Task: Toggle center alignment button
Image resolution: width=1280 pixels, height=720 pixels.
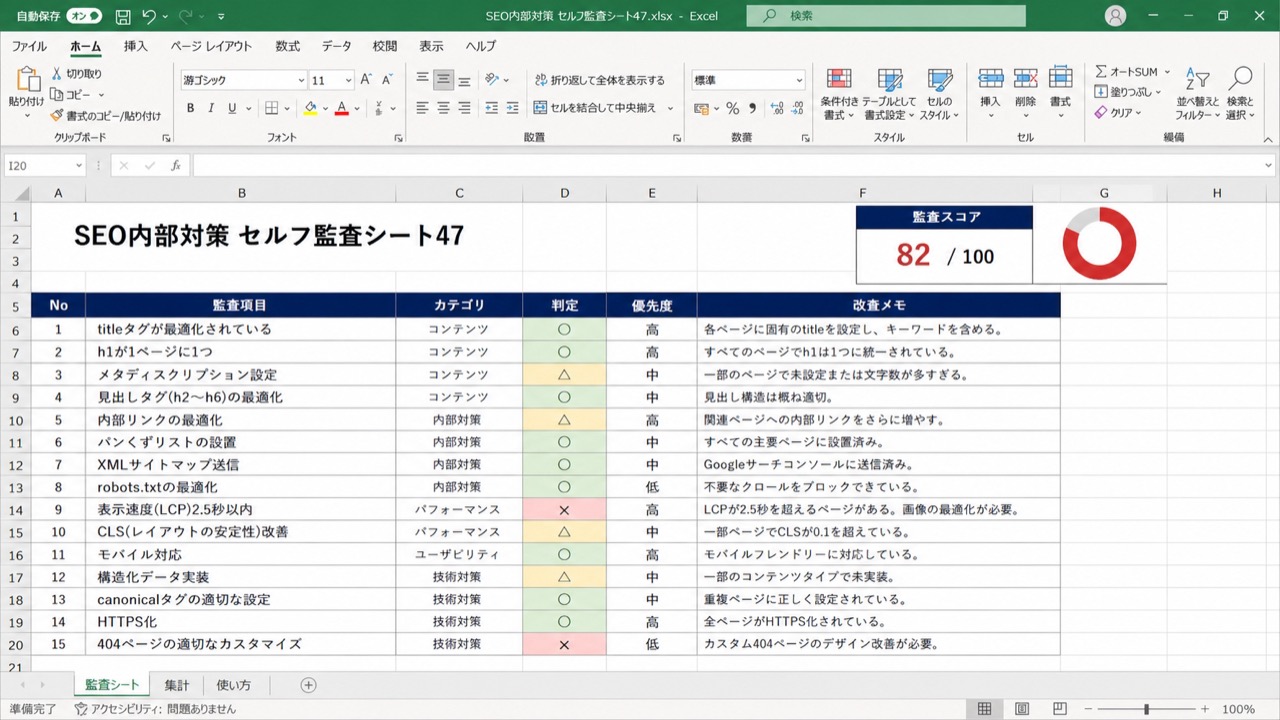Action: 443,80
